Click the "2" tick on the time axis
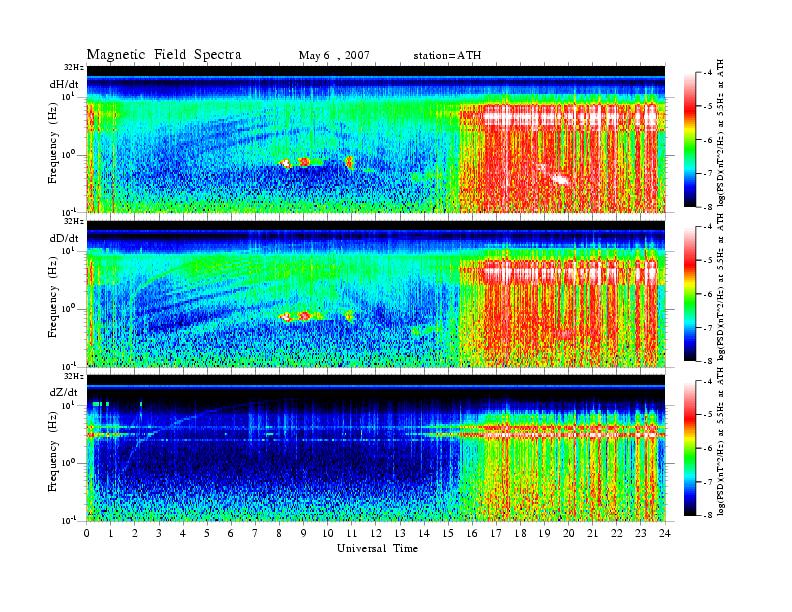This screenshot has height=612, width=792. click(x=135, y=534)
